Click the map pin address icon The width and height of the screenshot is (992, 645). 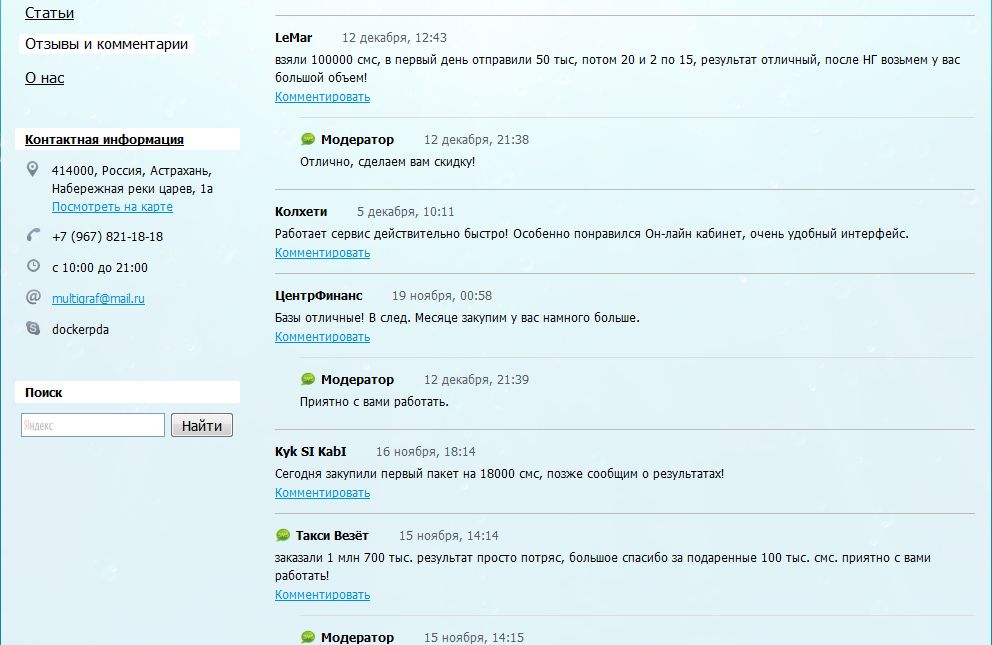tap(32, 169)
